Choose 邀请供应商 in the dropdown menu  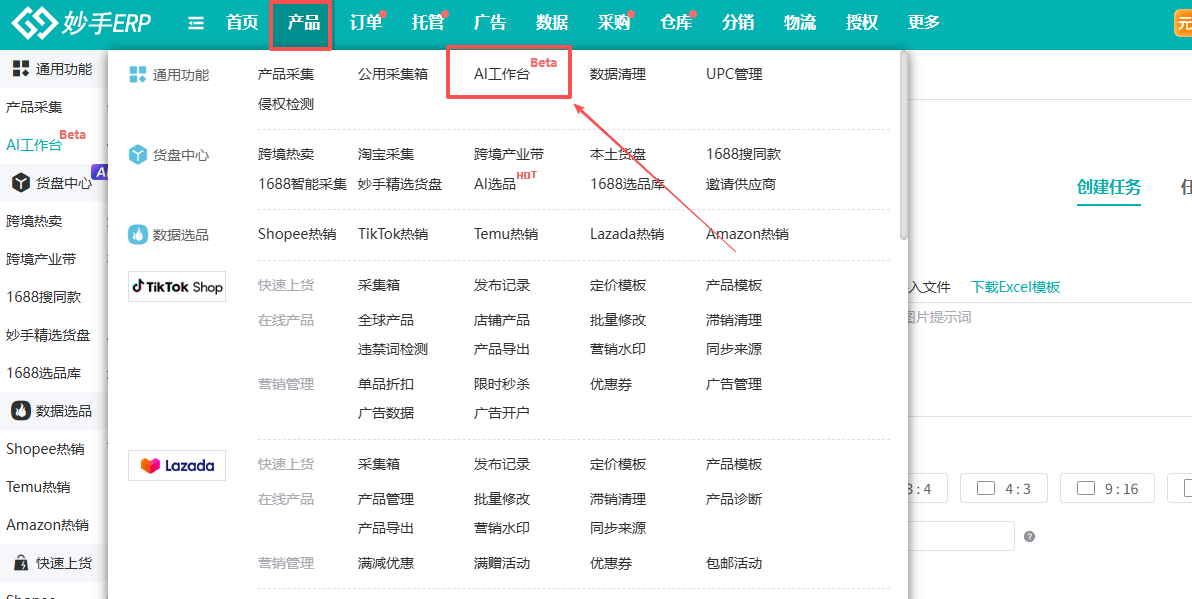pos(740,184)
